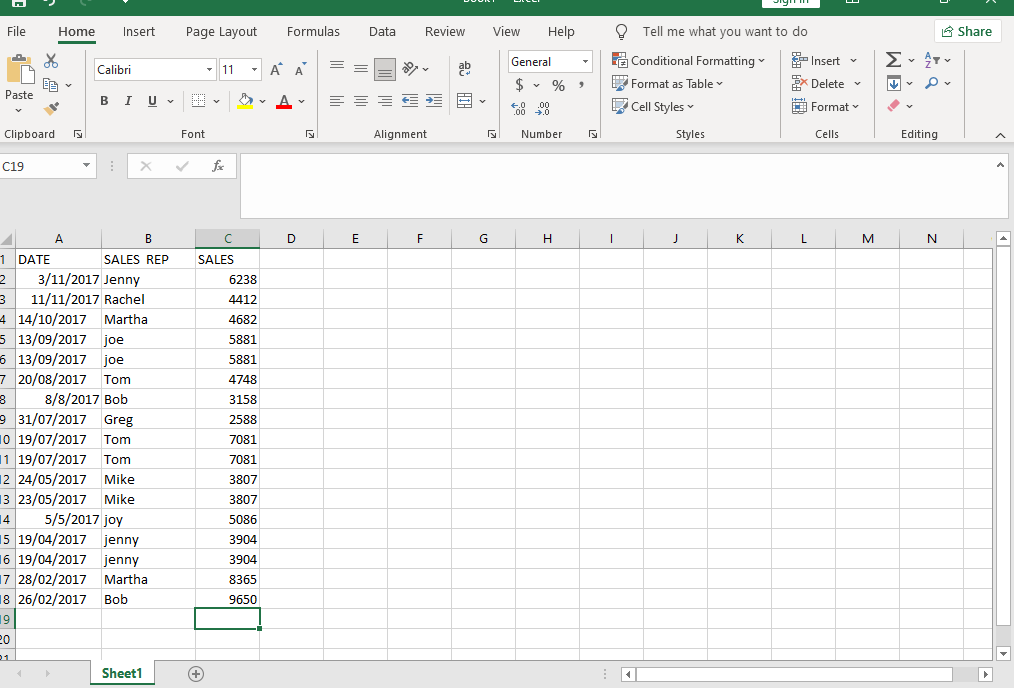This screenshot has width=1014, height=688.
Task: Click the Name Box showing C19
Action: click(x=42, y=167)
